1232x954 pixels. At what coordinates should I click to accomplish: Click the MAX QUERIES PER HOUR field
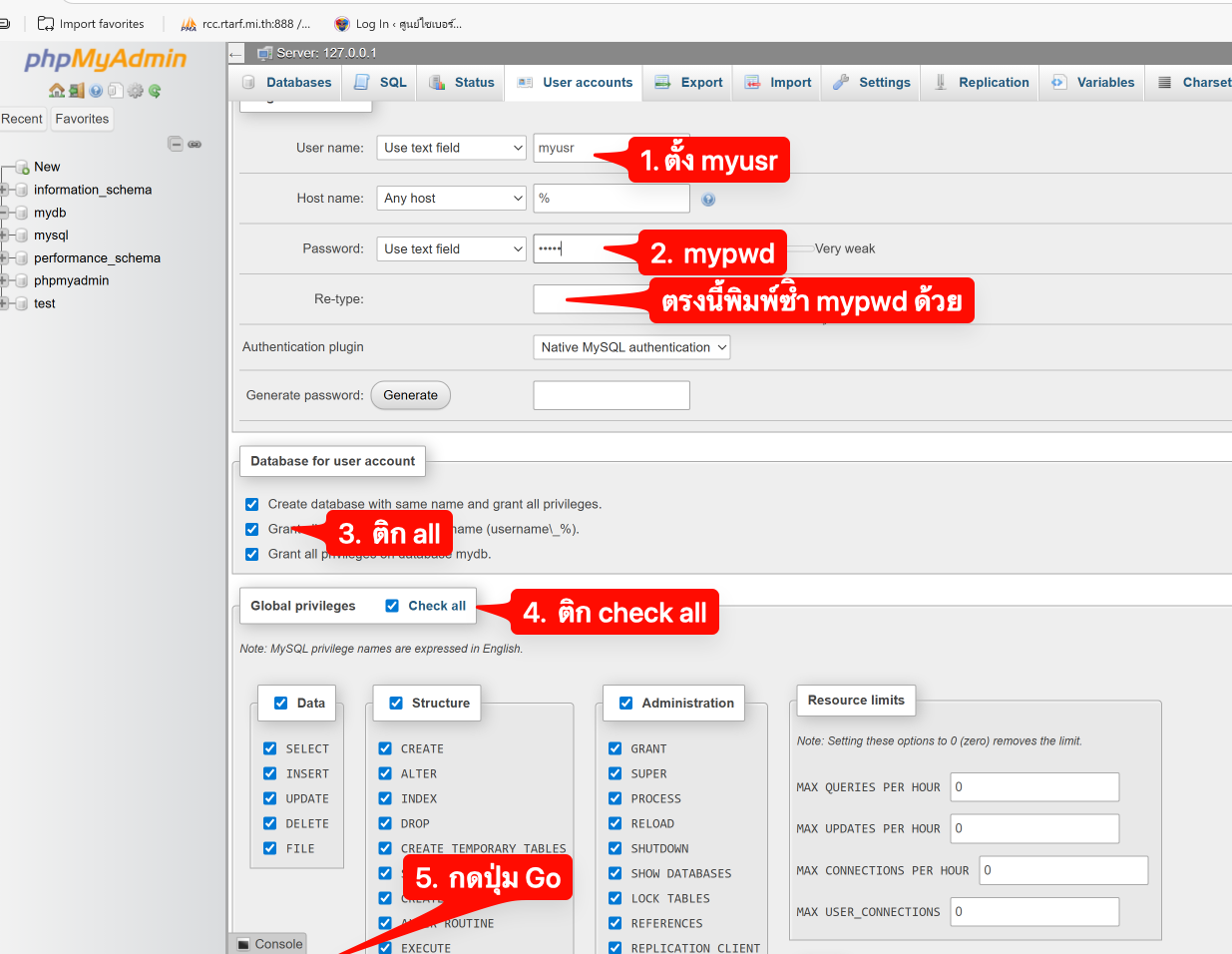[1034, 787]
